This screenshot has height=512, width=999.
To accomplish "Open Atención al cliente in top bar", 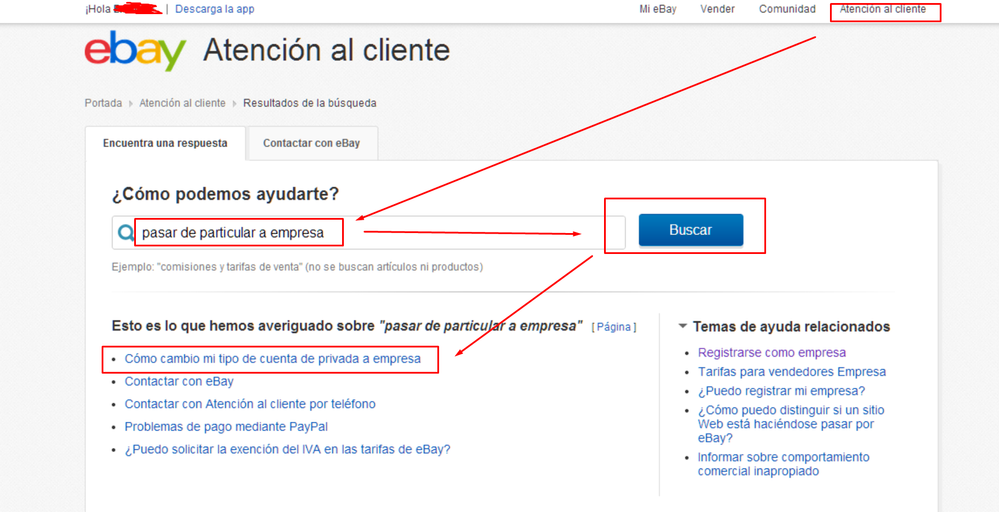I will 883,9.
